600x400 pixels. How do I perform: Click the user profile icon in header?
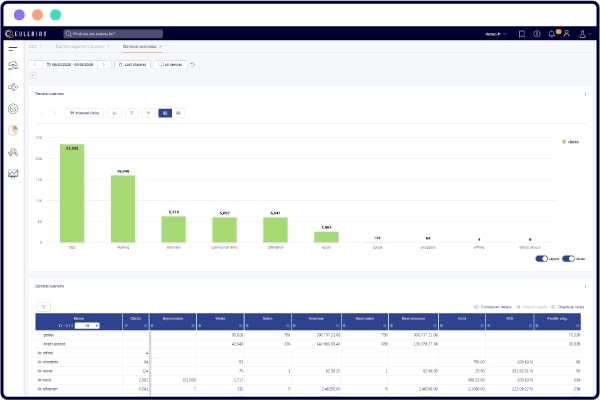tap(567, 34)
